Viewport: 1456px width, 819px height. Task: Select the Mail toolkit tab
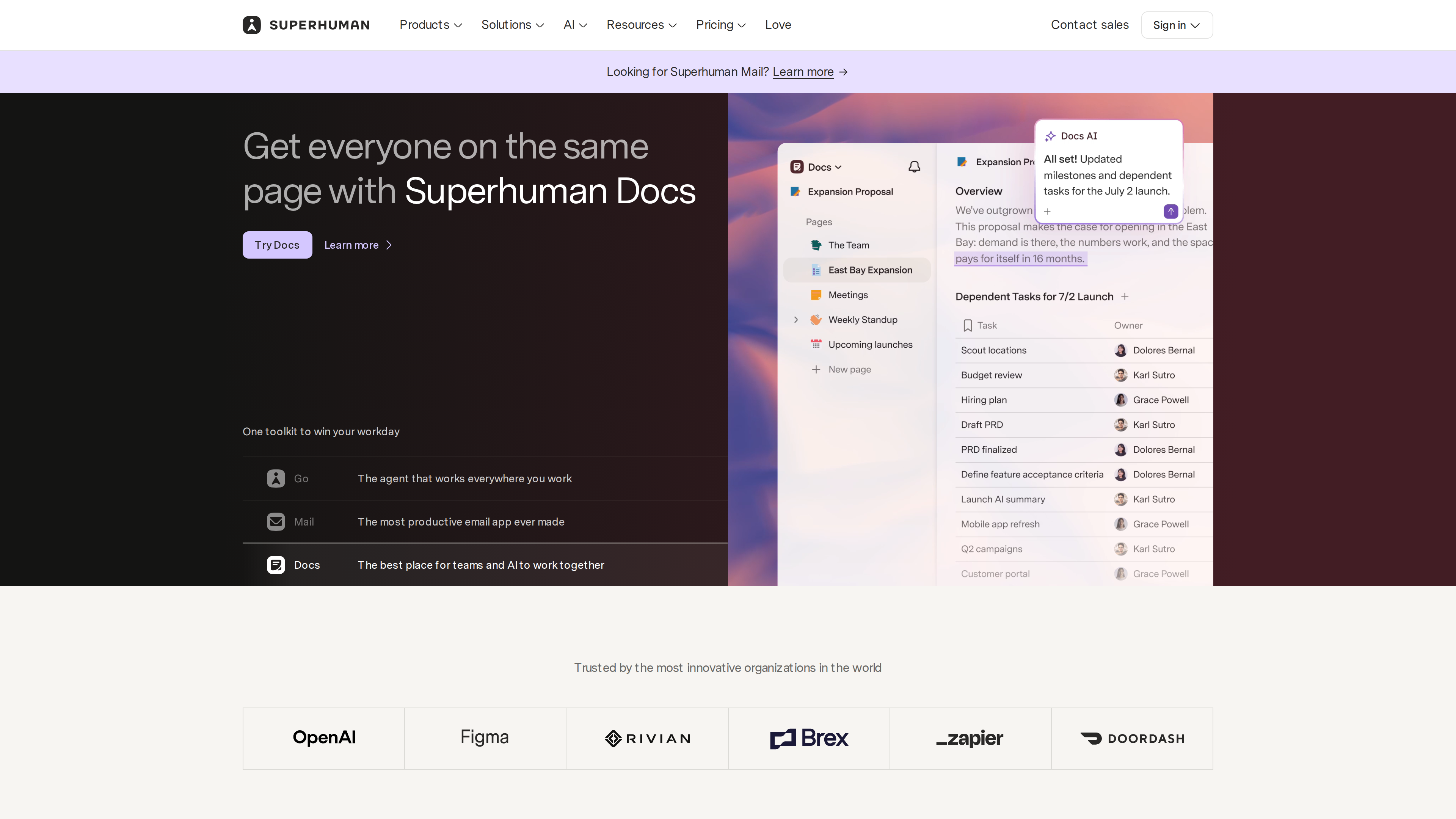[485, 522]
